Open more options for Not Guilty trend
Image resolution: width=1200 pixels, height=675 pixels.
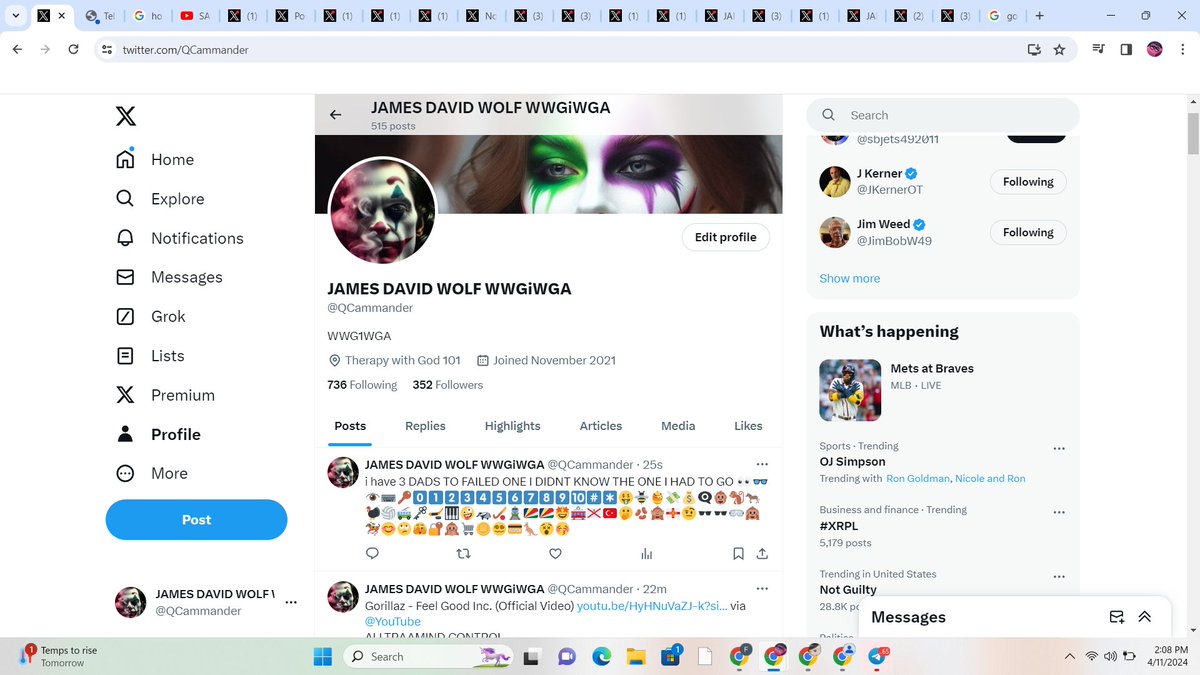coord(1059,577)
